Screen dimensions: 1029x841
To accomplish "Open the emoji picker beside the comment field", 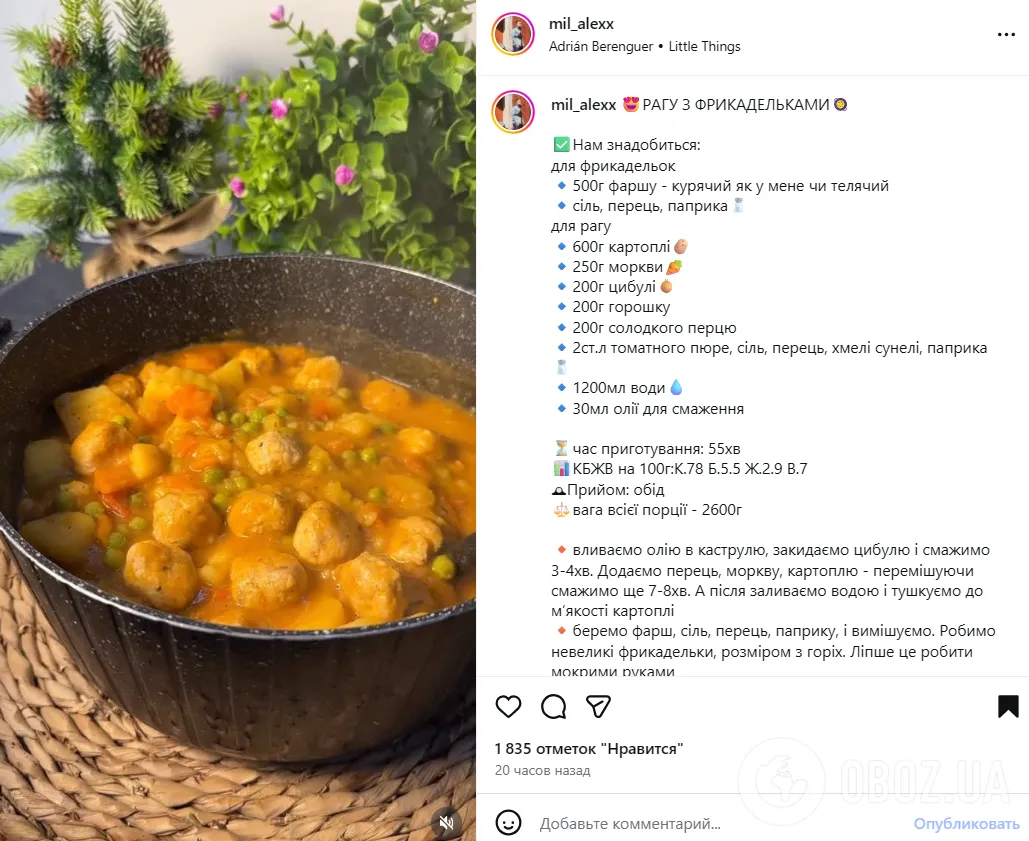I will (511, 823).
